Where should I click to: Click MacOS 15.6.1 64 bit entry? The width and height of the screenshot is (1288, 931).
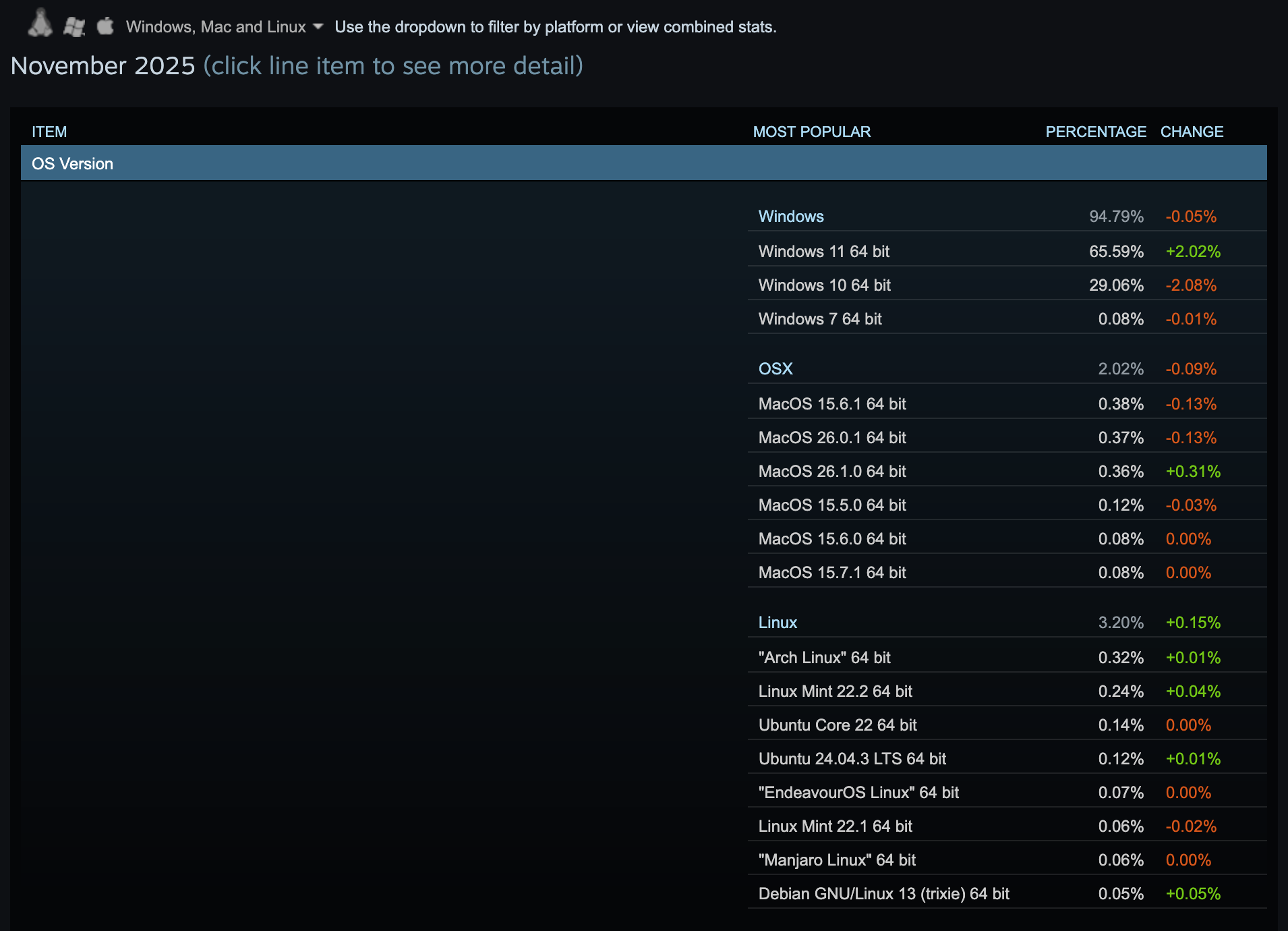click(x=1007, y=404)
